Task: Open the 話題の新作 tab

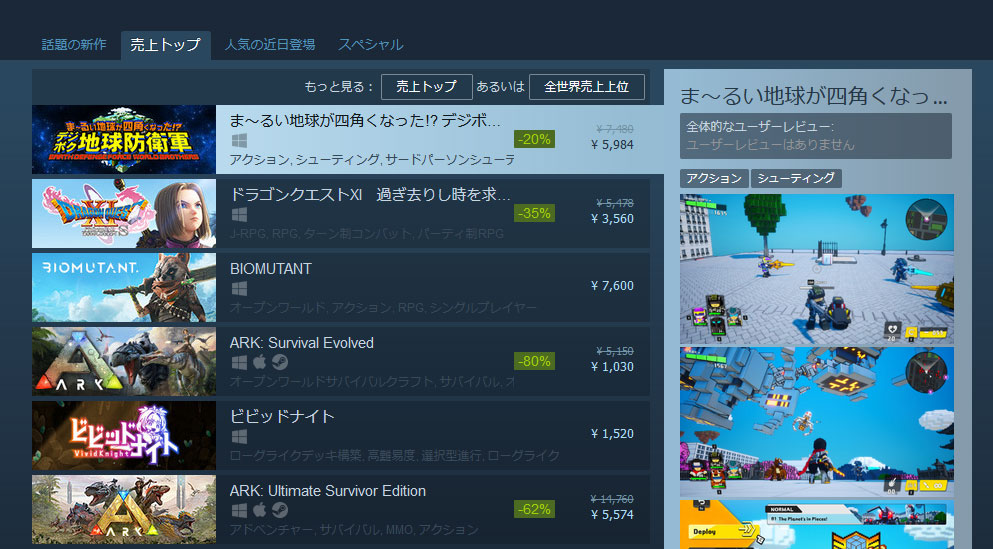Action: click(x=74, y=44)
